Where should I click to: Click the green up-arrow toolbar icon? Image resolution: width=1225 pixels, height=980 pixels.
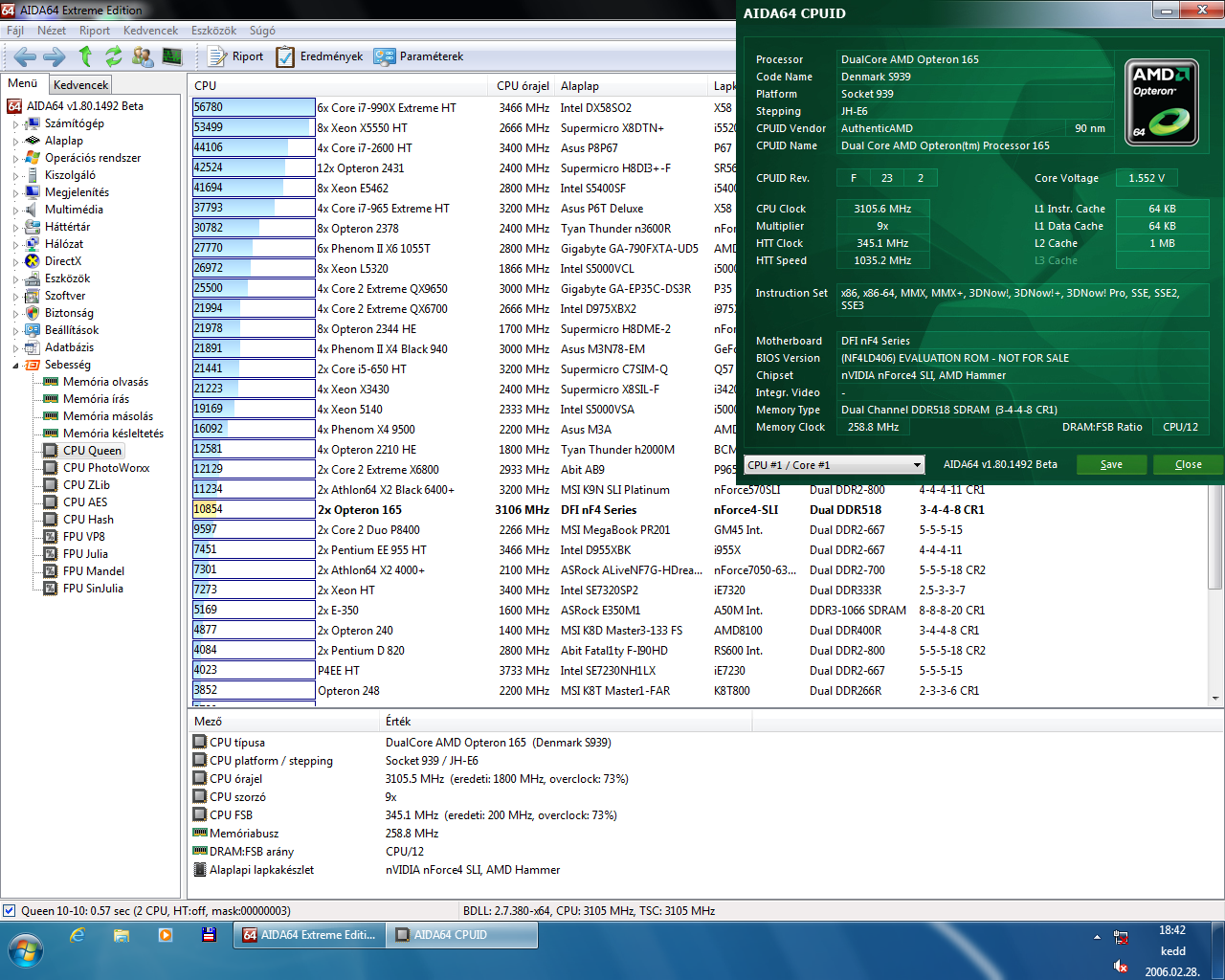point(85,56)
